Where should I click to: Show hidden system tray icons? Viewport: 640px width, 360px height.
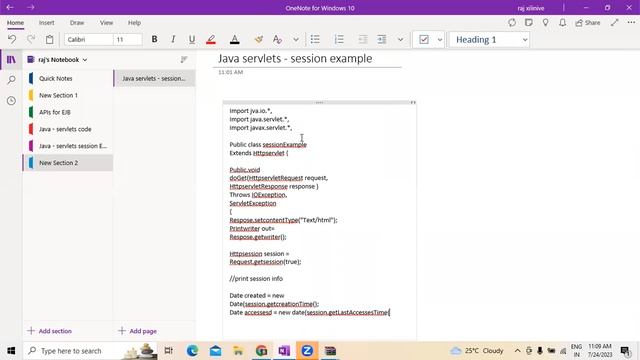(x=517, y=351)
